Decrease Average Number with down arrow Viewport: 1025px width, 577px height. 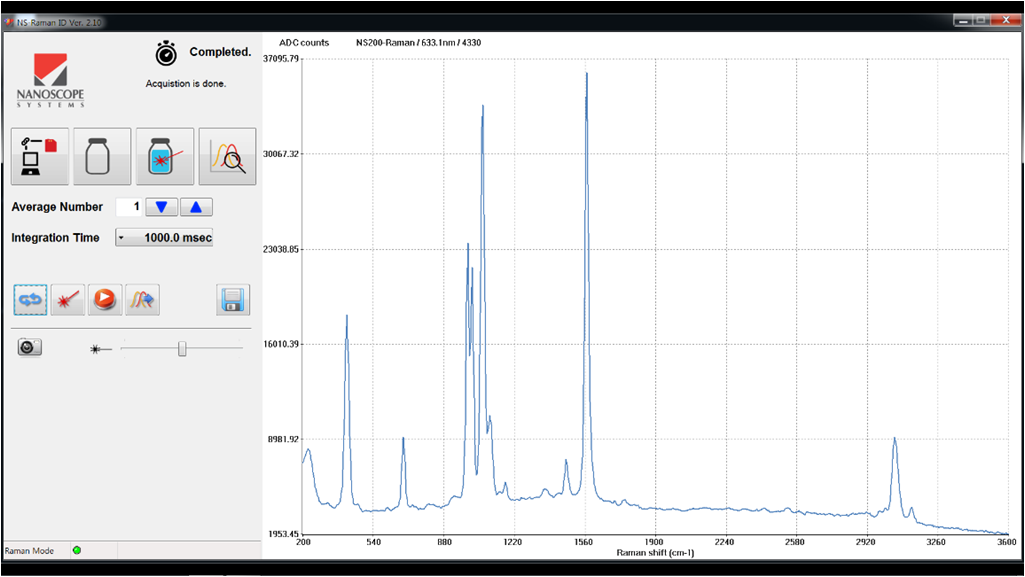point(162,207)
